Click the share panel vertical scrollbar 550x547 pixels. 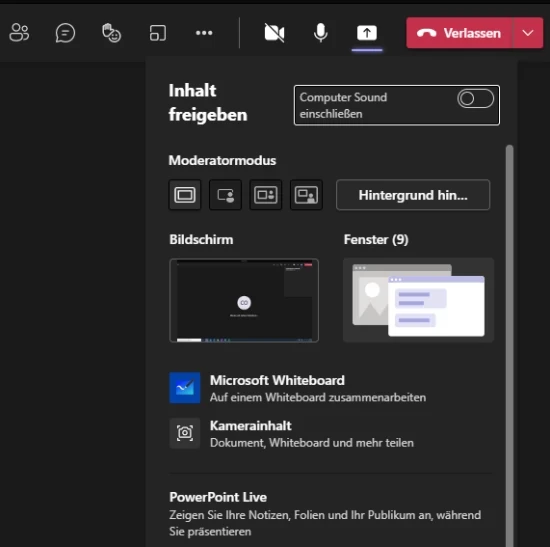coord(509,346)
